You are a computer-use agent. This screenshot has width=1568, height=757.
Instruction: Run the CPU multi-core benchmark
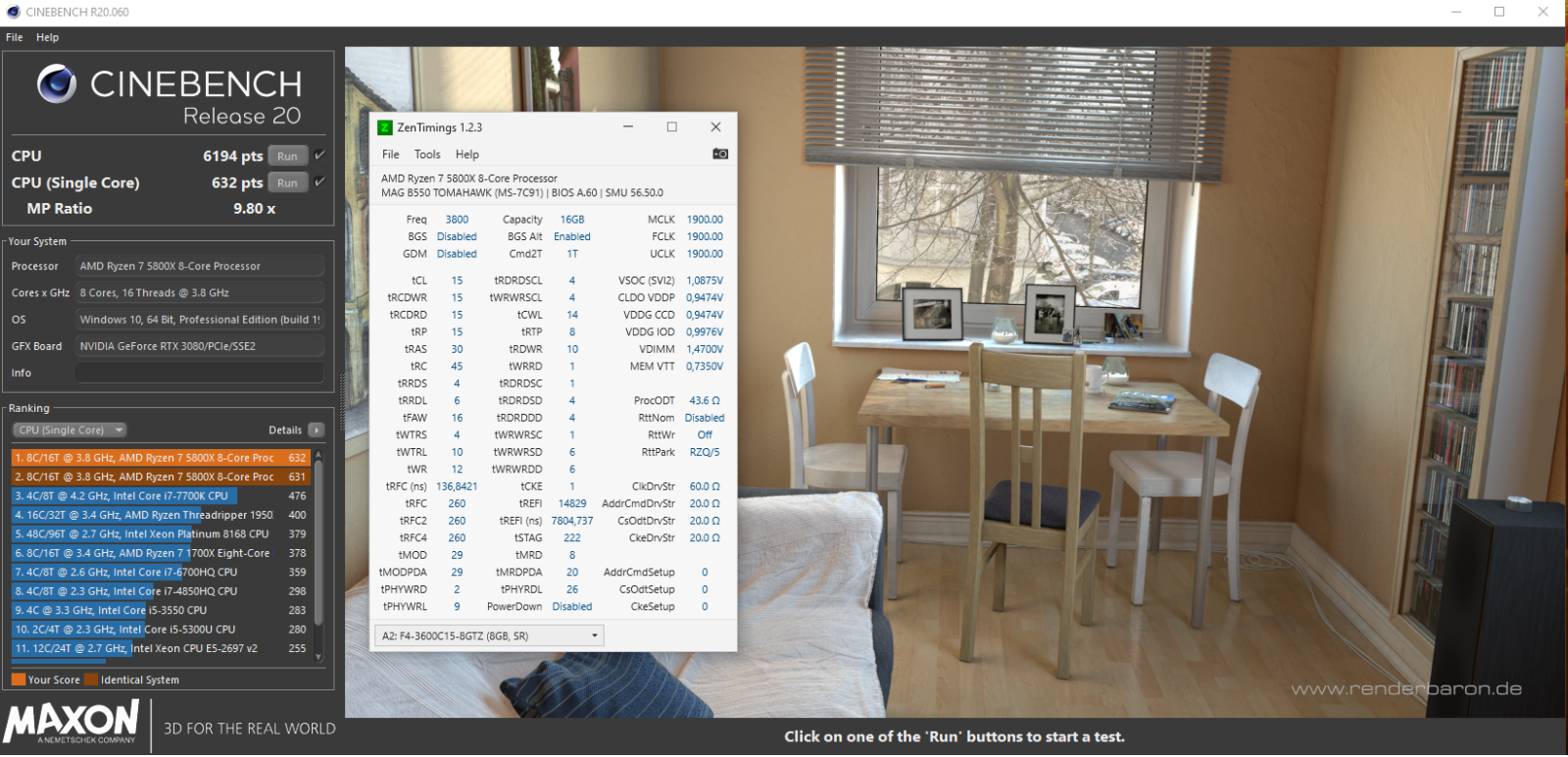[287, 156]
